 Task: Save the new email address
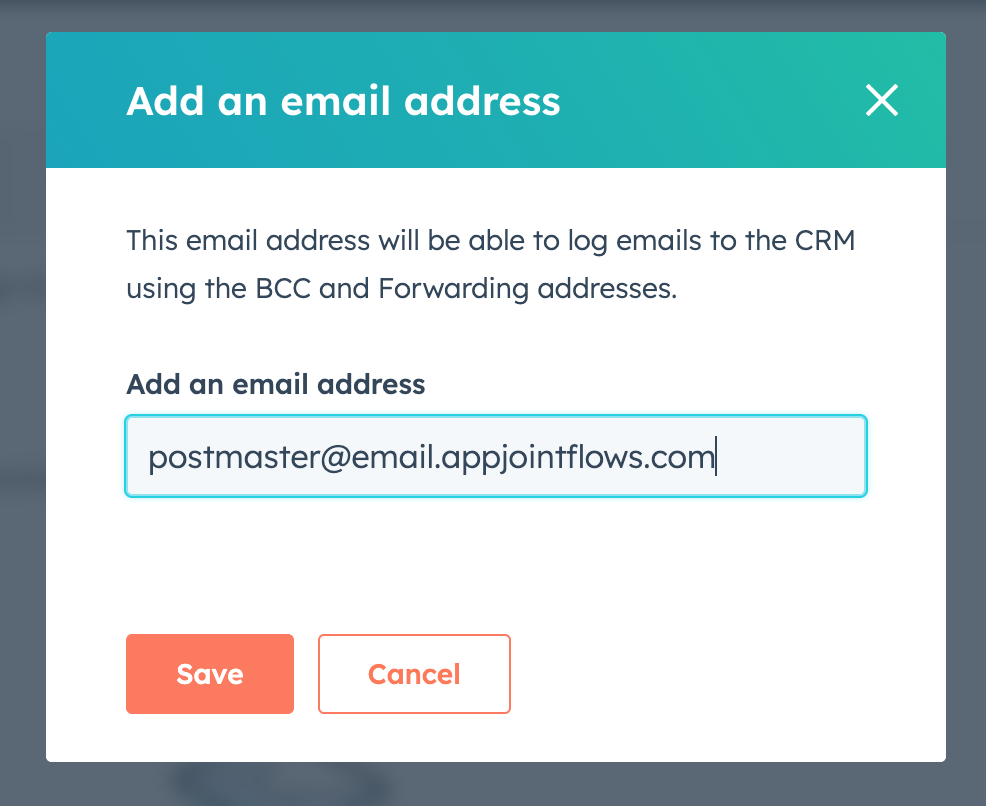210,674
